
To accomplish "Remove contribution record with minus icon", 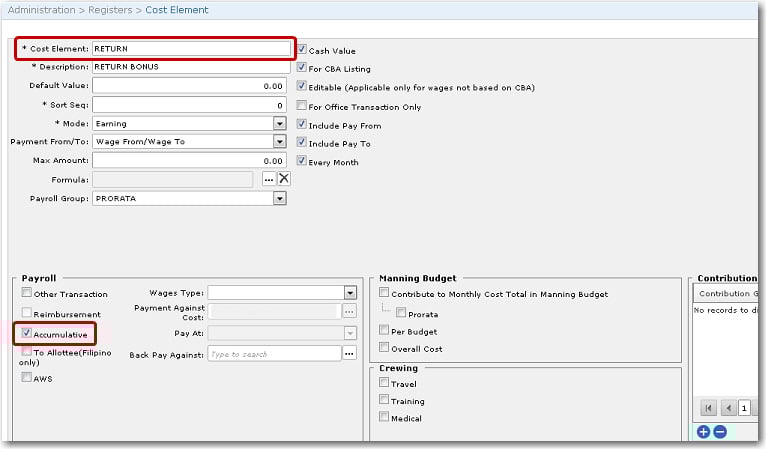I will point(719,431).
